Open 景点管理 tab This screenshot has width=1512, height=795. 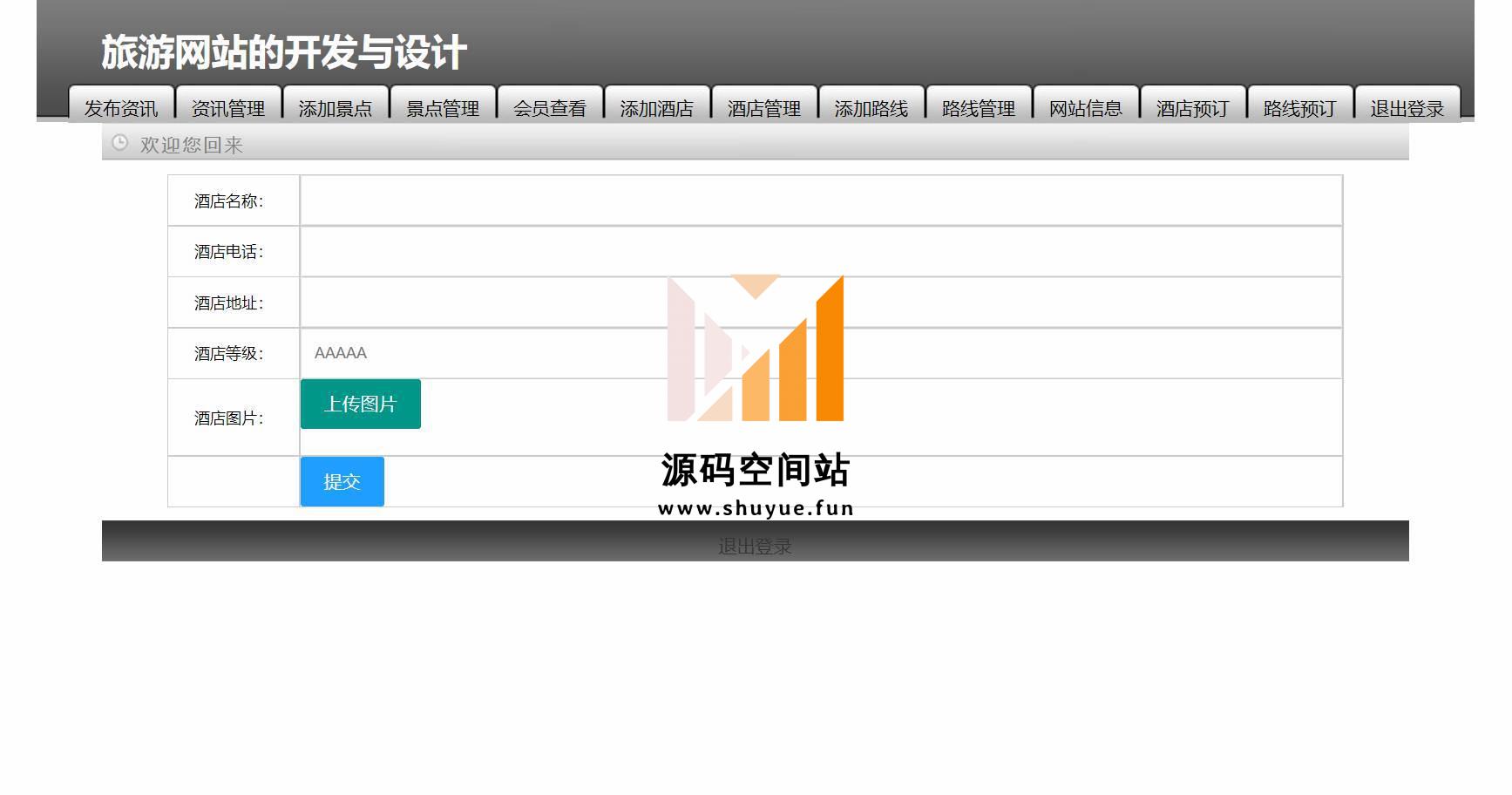(444, 105)
